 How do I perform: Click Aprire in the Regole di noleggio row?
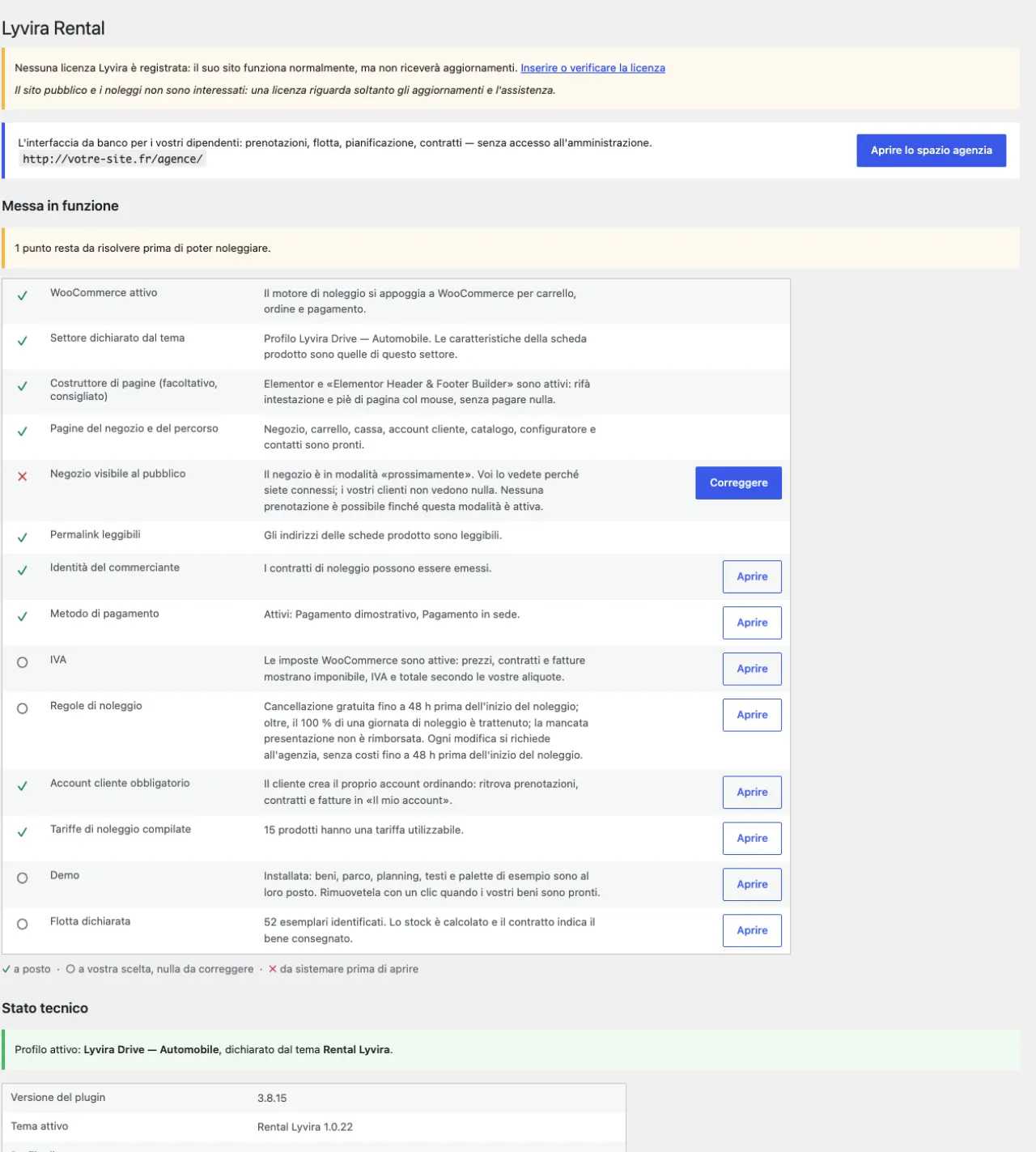click(752, 715)
